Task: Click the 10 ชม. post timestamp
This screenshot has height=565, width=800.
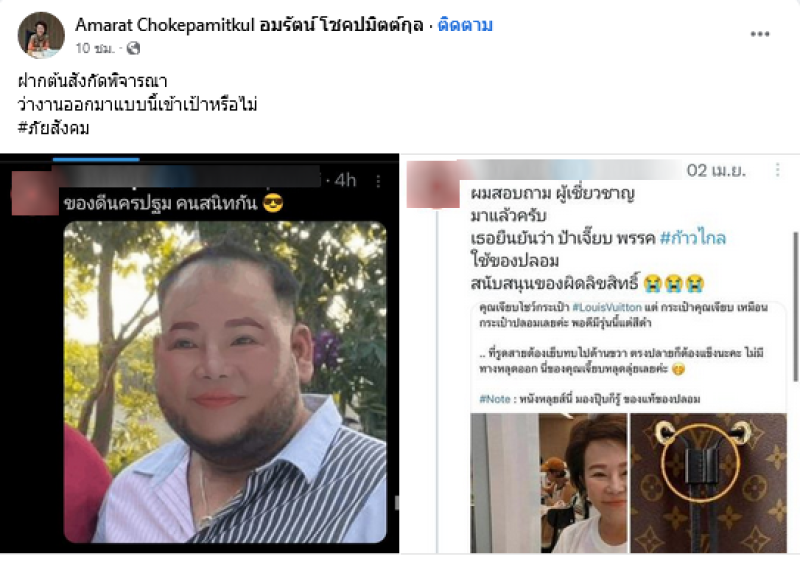Action: (x=95, y=48)
